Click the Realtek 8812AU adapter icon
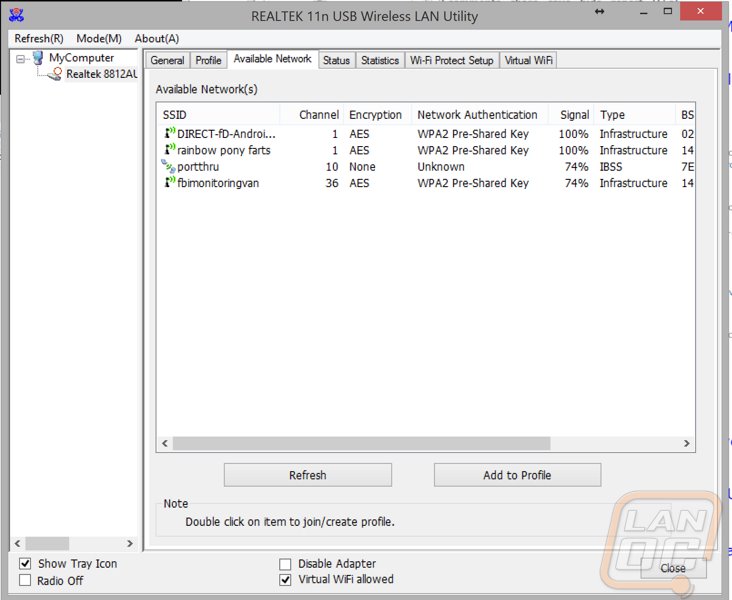This screenshot has height=600, width=732. [55, 74]
